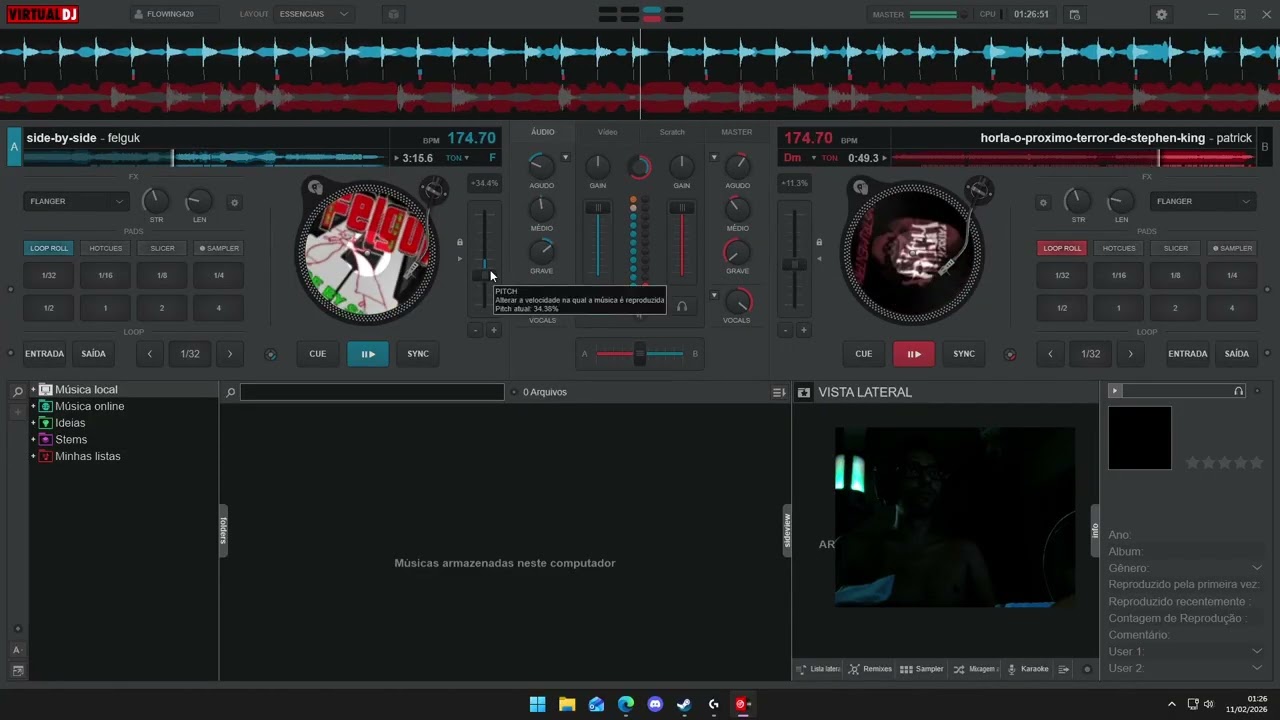The image size is (1280, 720).
Task: Expand the Música online folder
Action: click(33, 407)
